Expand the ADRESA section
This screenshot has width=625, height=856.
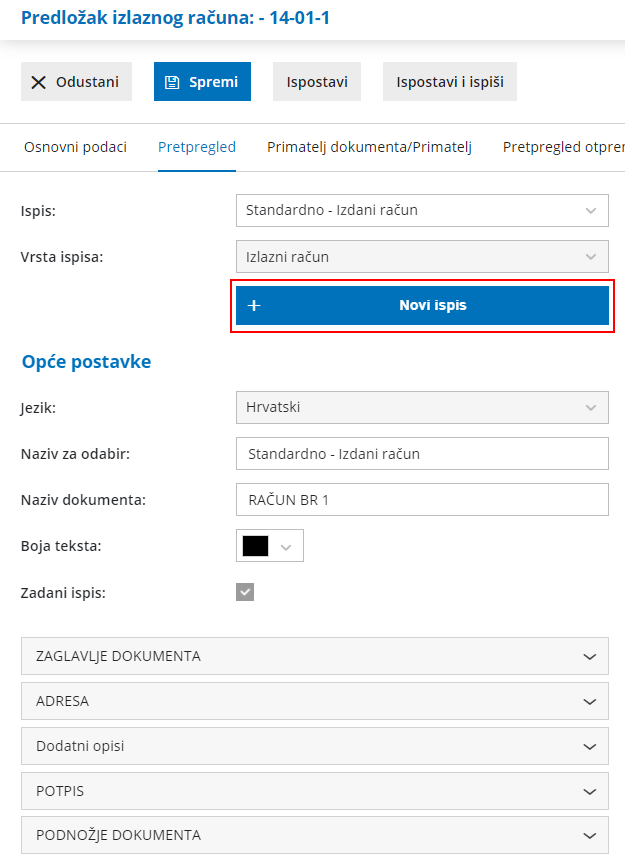click(314, 701)
